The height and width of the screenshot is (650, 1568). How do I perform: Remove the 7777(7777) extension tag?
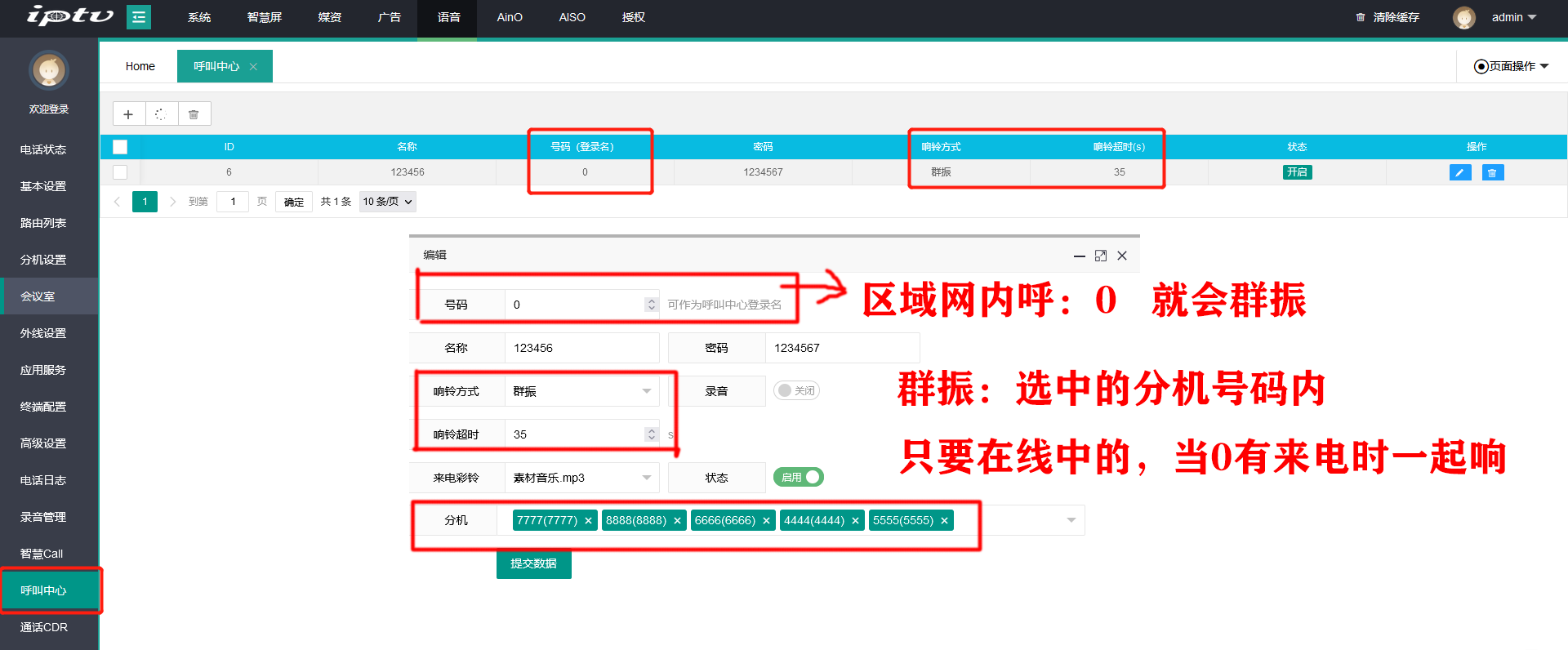pyautogui.click(x=588, y=521)
